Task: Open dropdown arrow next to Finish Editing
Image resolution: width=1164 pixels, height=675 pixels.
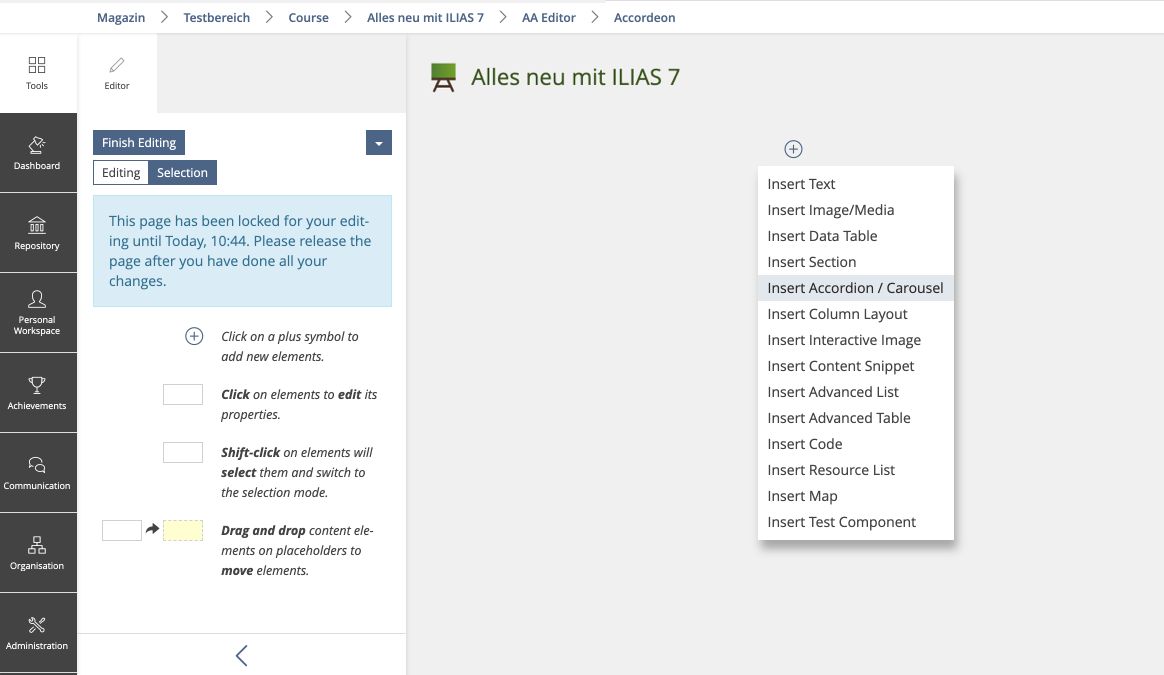Action: point(379,143)
